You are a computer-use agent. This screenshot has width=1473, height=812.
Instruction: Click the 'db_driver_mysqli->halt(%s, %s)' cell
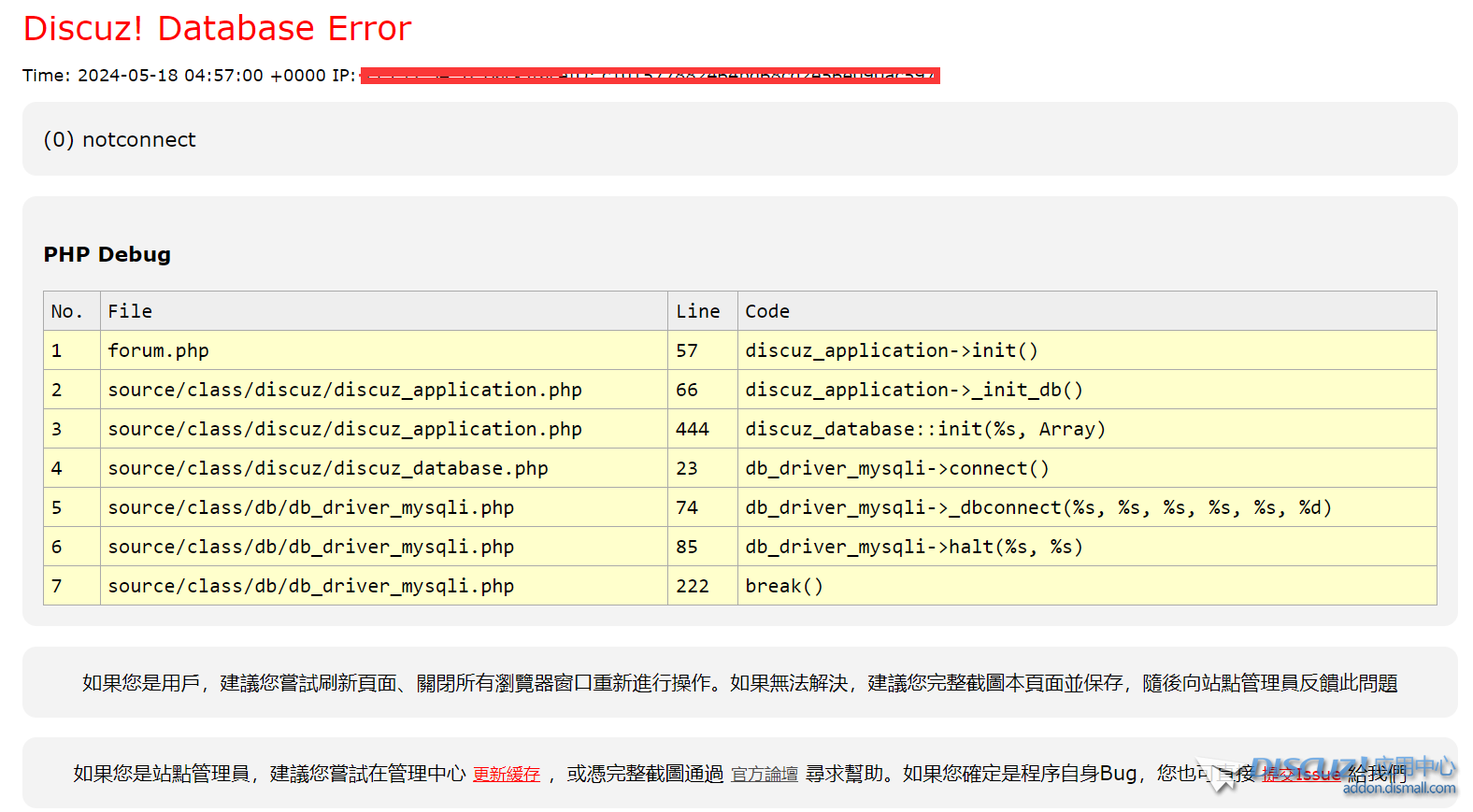pos(1087,547)
